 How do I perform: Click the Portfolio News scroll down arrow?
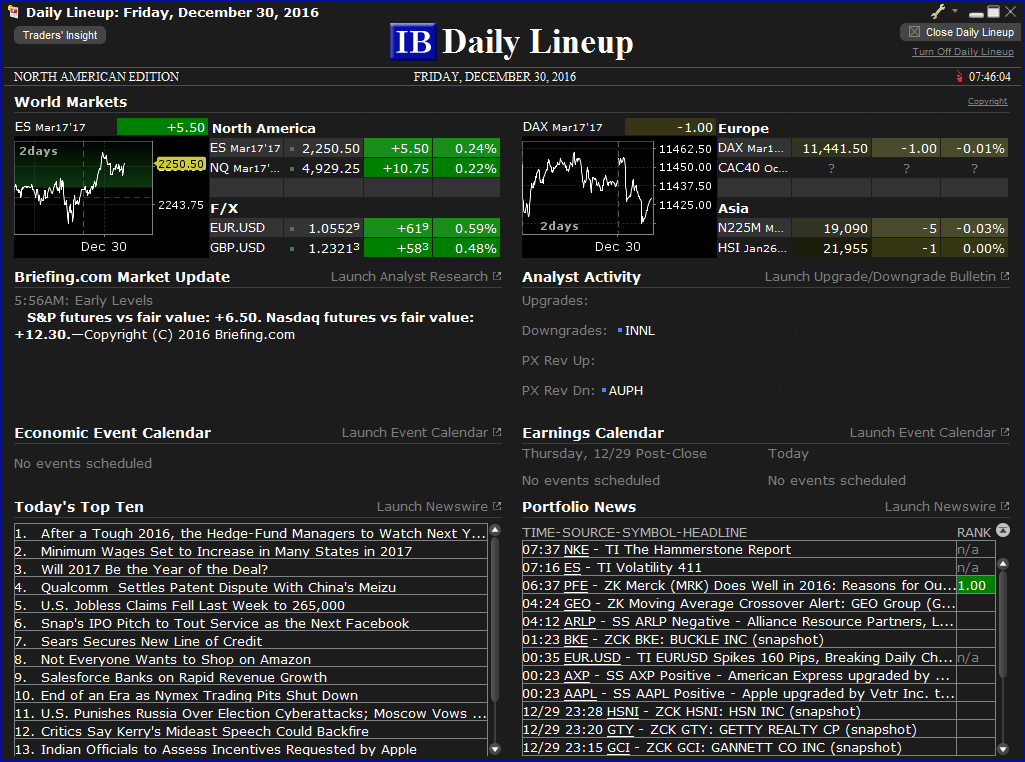(x=1003, y=750)
